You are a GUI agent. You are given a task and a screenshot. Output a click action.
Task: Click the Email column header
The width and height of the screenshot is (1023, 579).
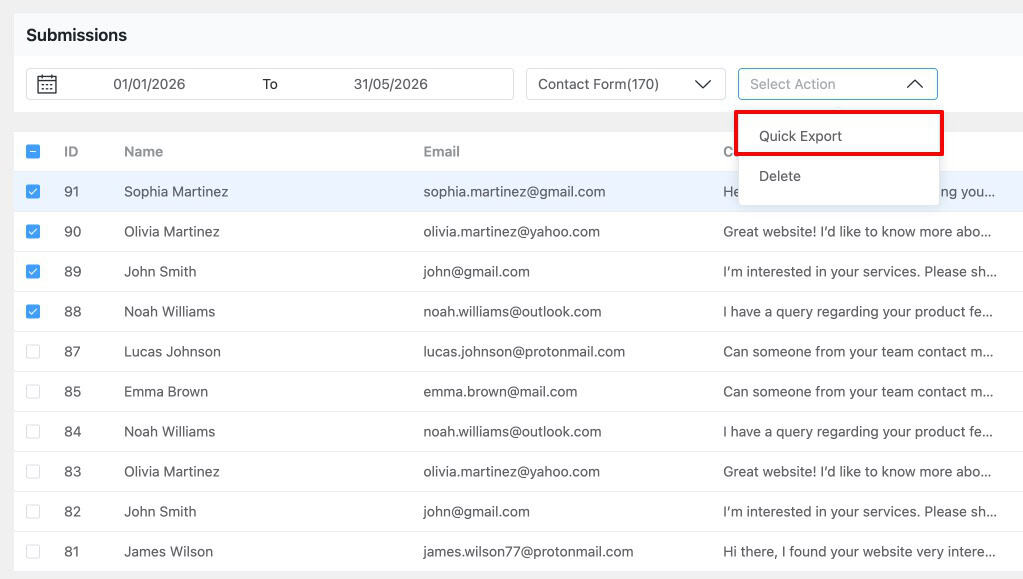pyautogui.click(x=441, y=151)
